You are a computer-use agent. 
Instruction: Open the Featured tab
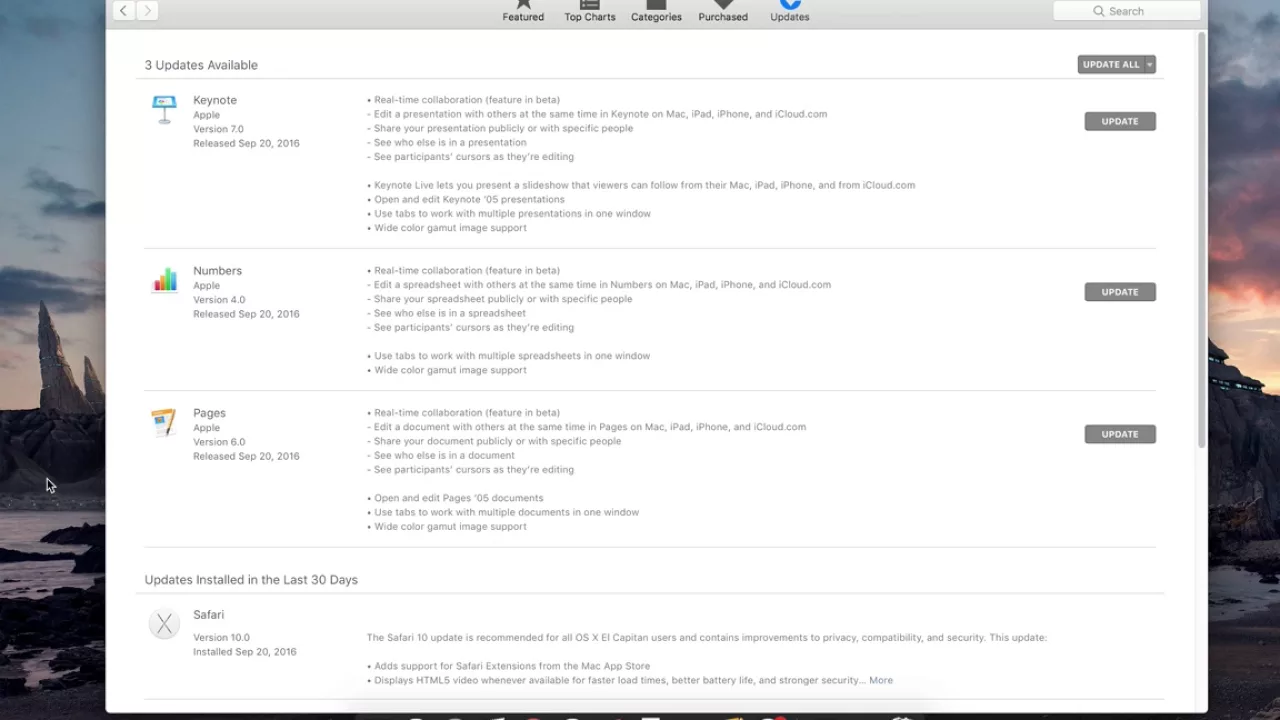point(523,11)
